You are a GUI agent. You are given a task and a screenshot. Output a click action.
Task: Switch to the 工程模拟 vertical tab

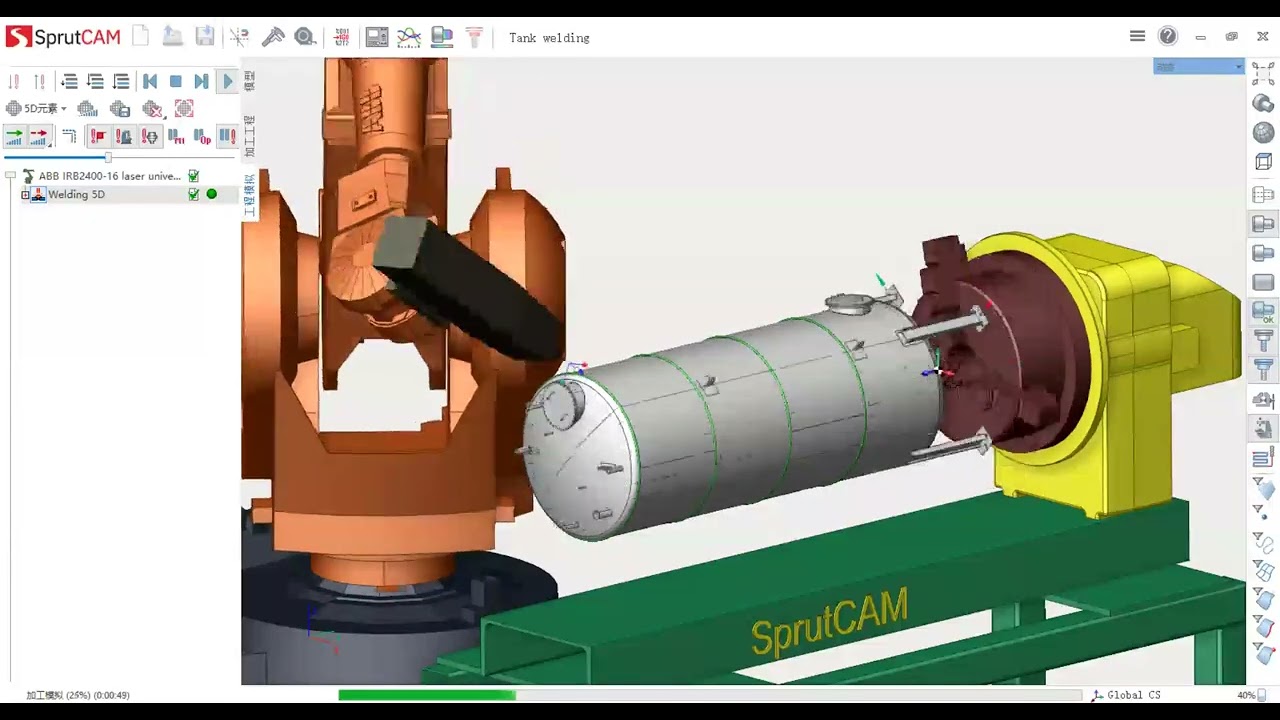(x=250, y=194)
